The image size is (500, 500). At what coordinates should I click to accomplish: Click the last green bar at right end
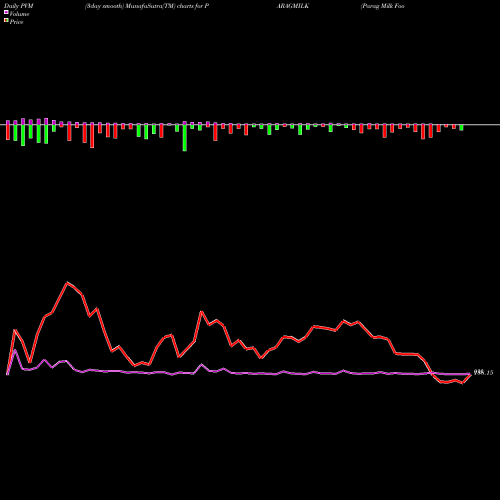click(x=461, y=128)
